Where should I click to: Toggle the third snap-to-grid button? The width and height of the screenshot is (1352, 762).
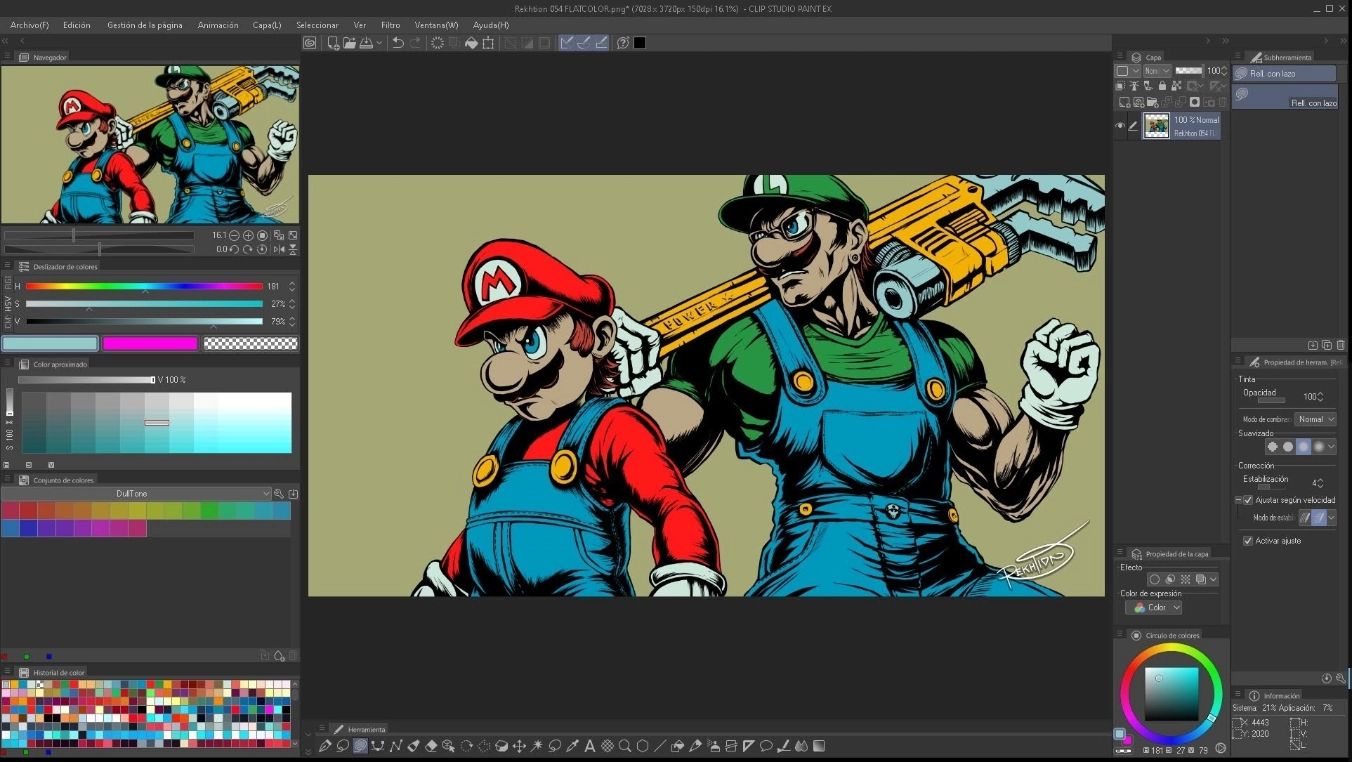pyautogui.click(x=601, y=43)
